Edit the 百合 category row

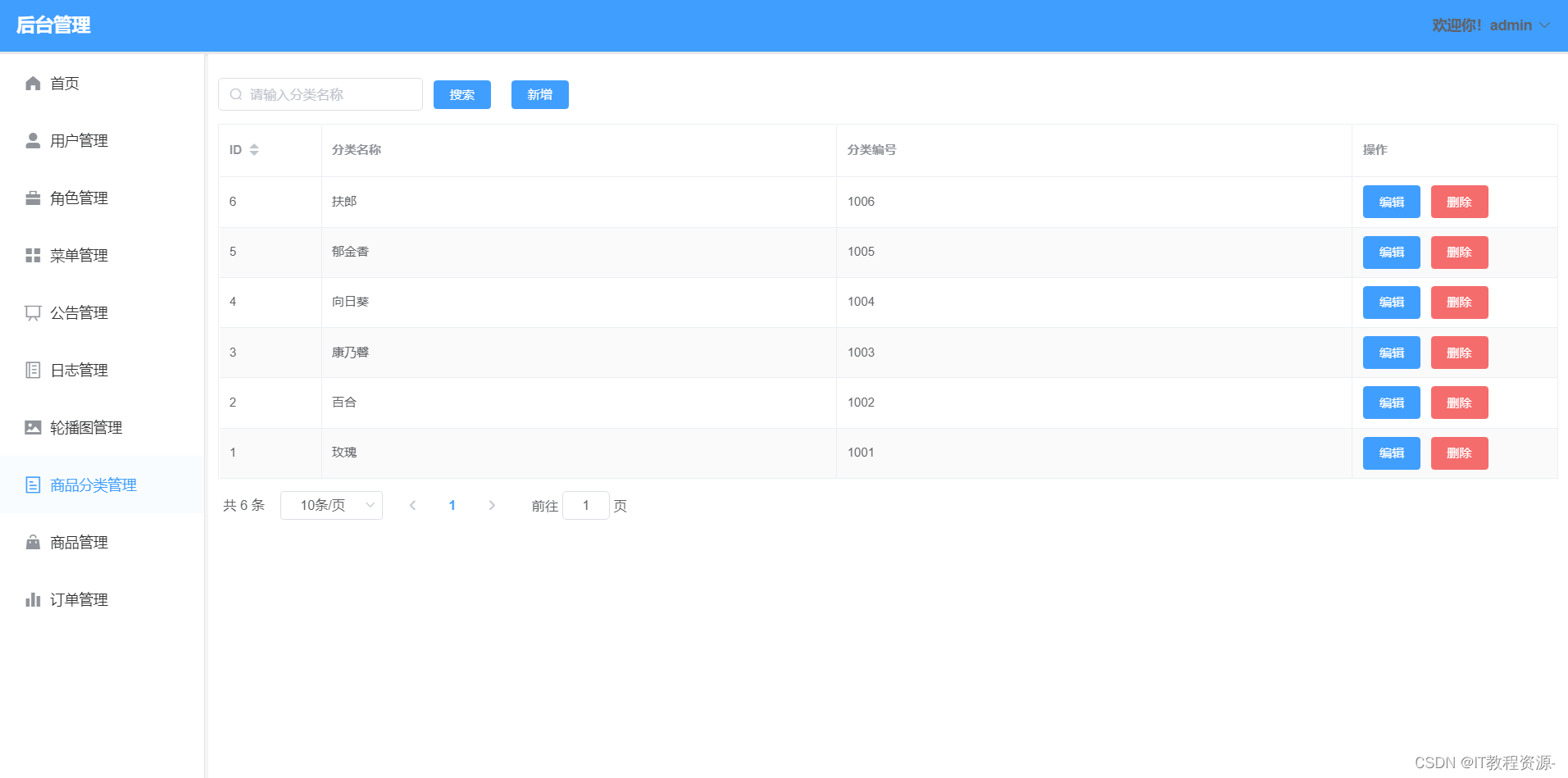click(x=1392, y=403)
